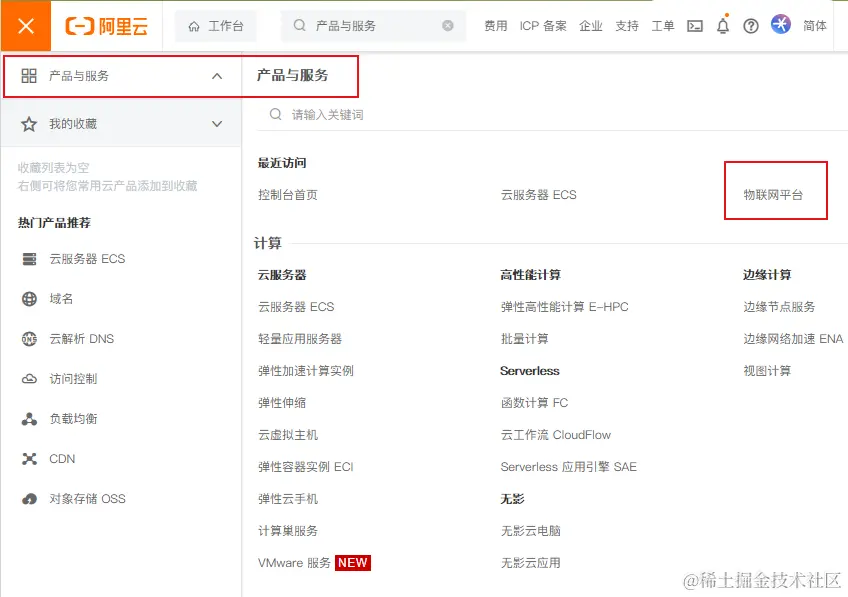This screenshot has width=848, height=597.
Task: Open 边缘网络加速 ENA
Action: tap(793, 339)
